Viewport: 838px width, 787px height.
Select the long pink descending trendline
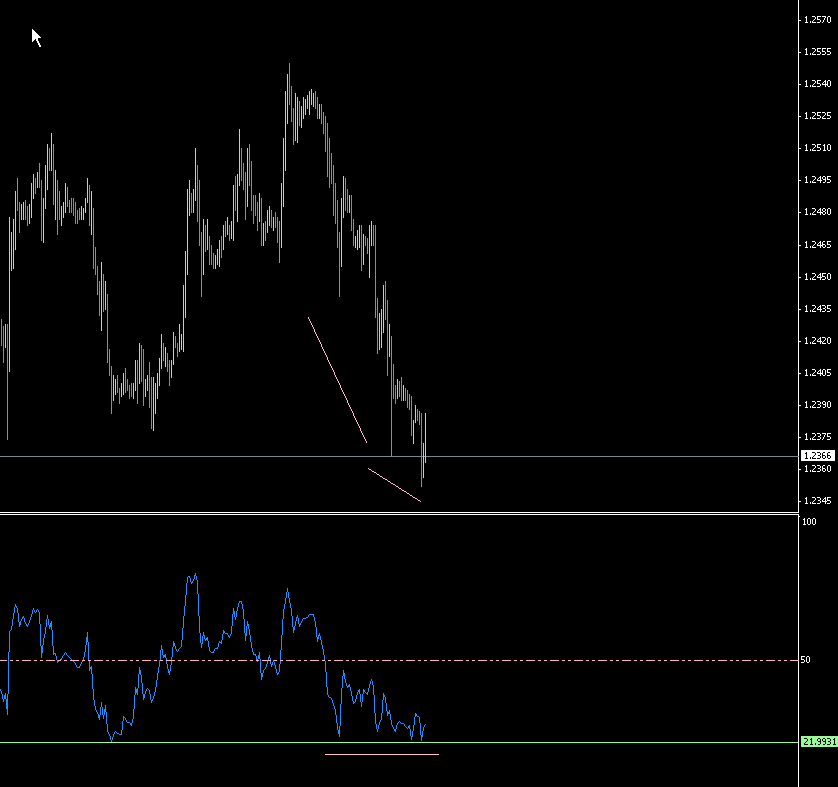point(337,380)
